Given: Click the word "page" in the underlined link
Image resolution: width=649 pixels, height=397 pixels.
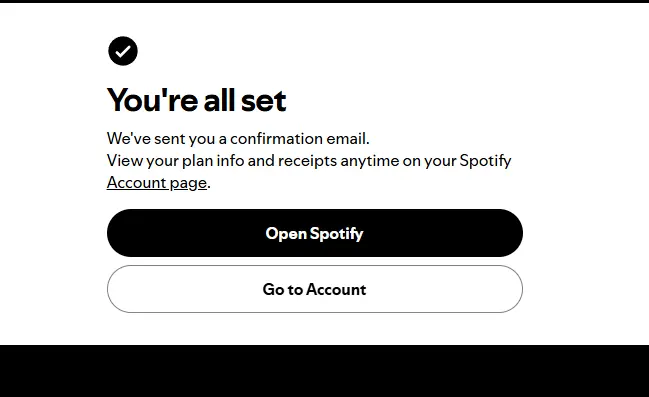Looking at the screenshot, I should tap(188, 183).
